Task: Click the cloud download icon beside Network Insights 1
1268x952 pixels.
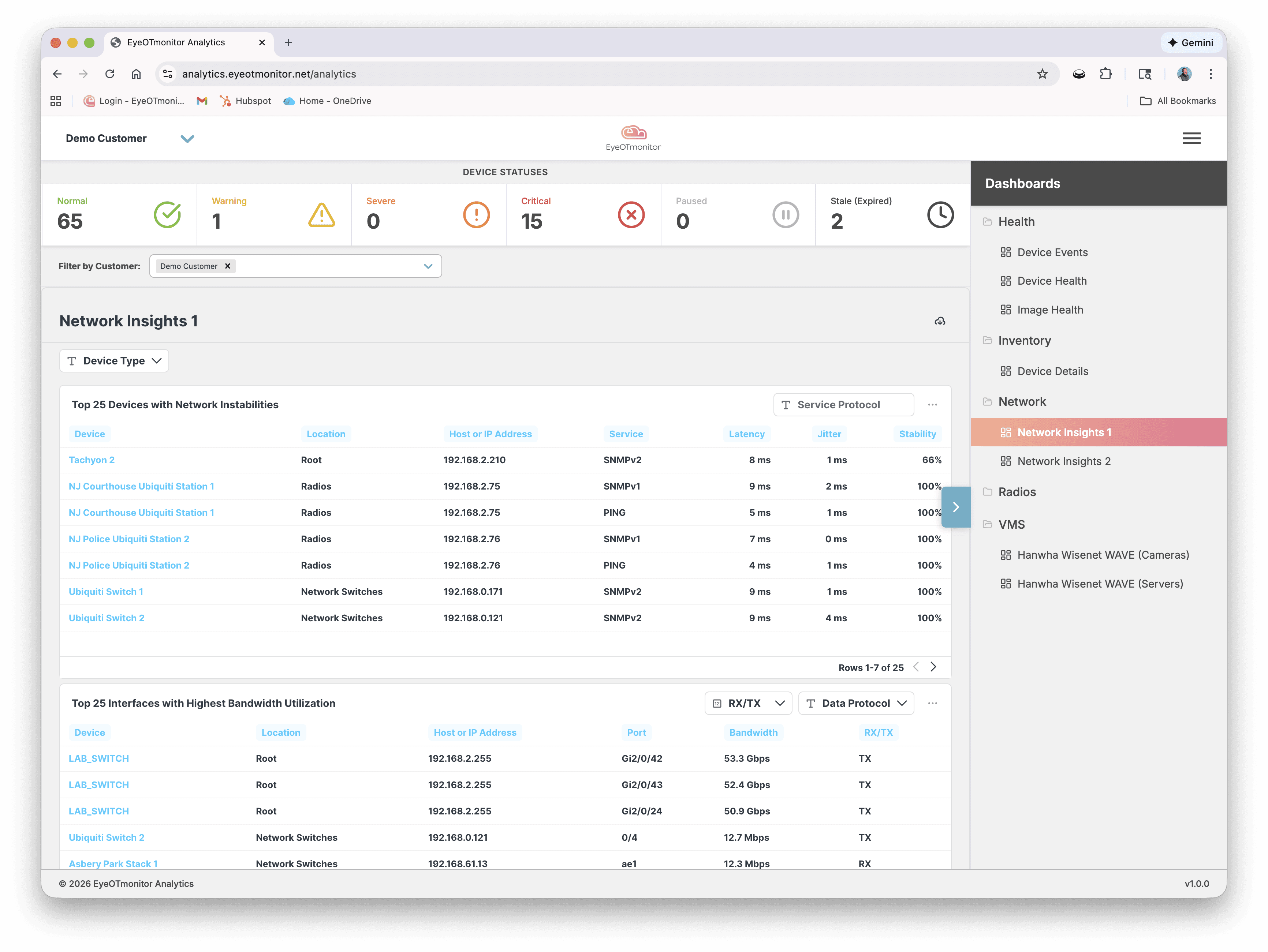Action: pyautogui.click(x=940, y=321)
